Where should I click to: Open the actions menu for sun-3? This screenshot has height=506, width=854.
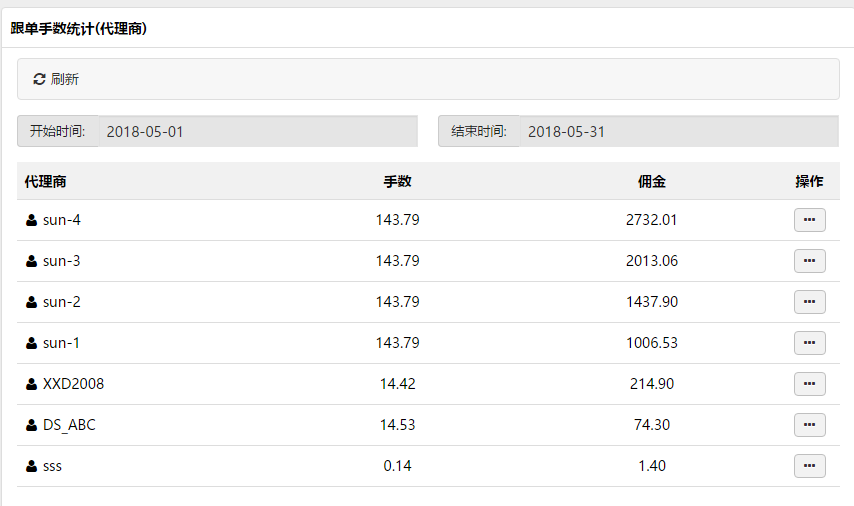809,261
